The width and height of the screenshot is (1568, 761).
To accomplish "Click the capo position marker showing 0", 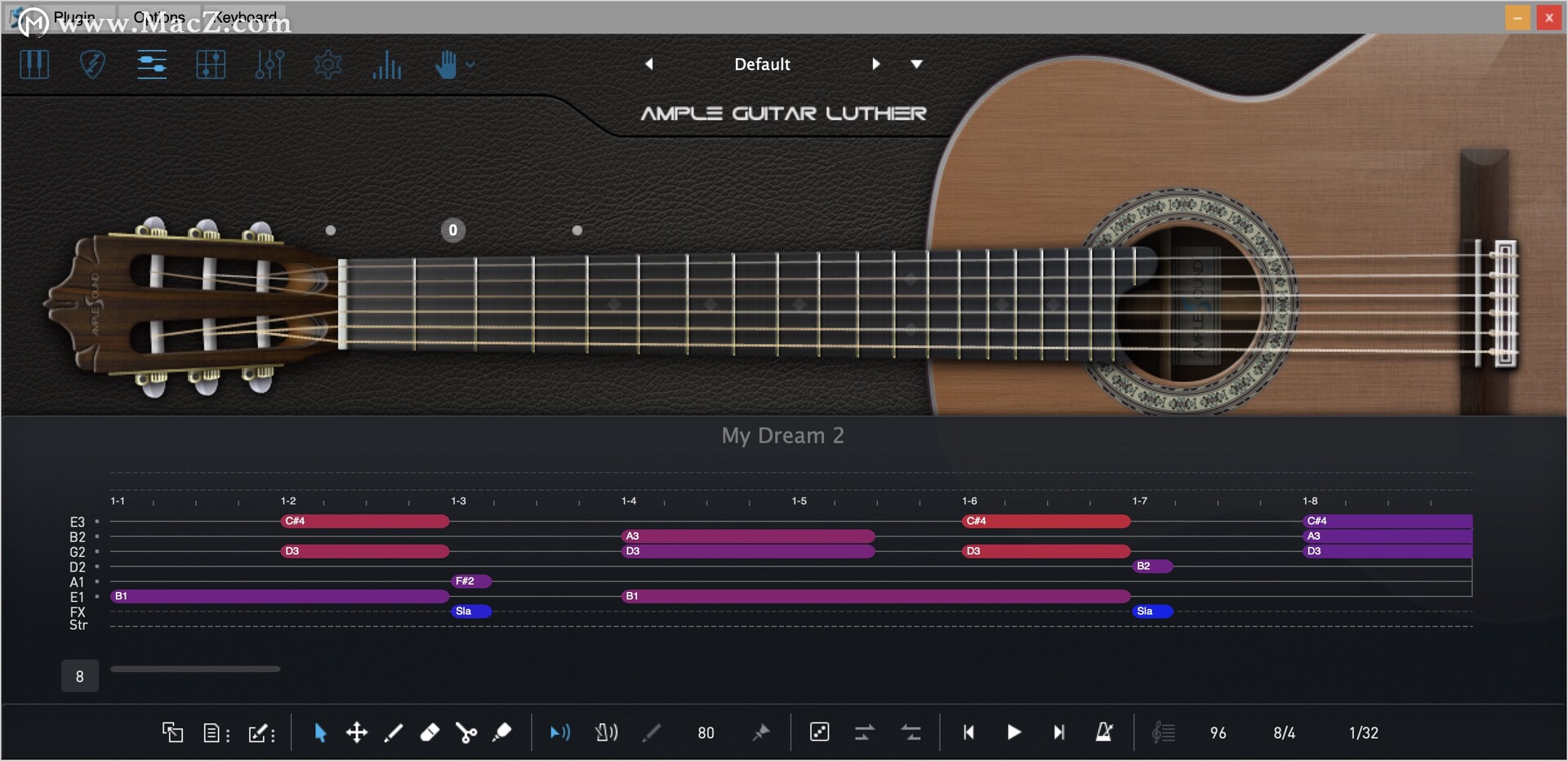I will 453,230.
